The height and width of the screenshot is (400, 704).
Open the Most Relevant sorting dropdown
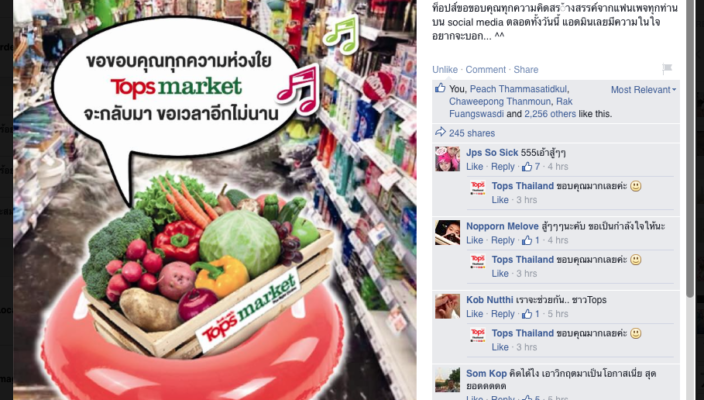pos(643,90)
